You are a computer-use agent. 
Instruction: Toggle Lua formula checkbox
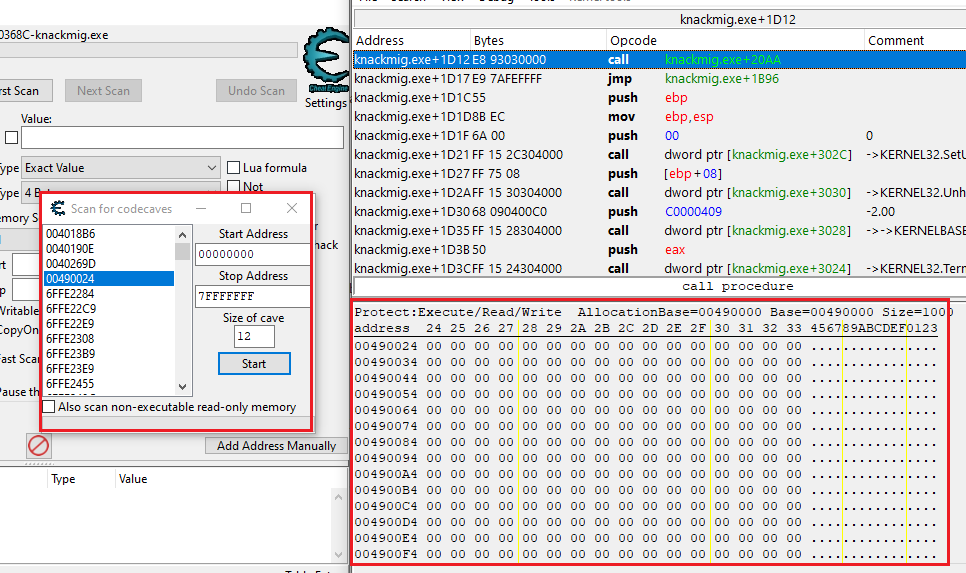click(x=233, y=168)
